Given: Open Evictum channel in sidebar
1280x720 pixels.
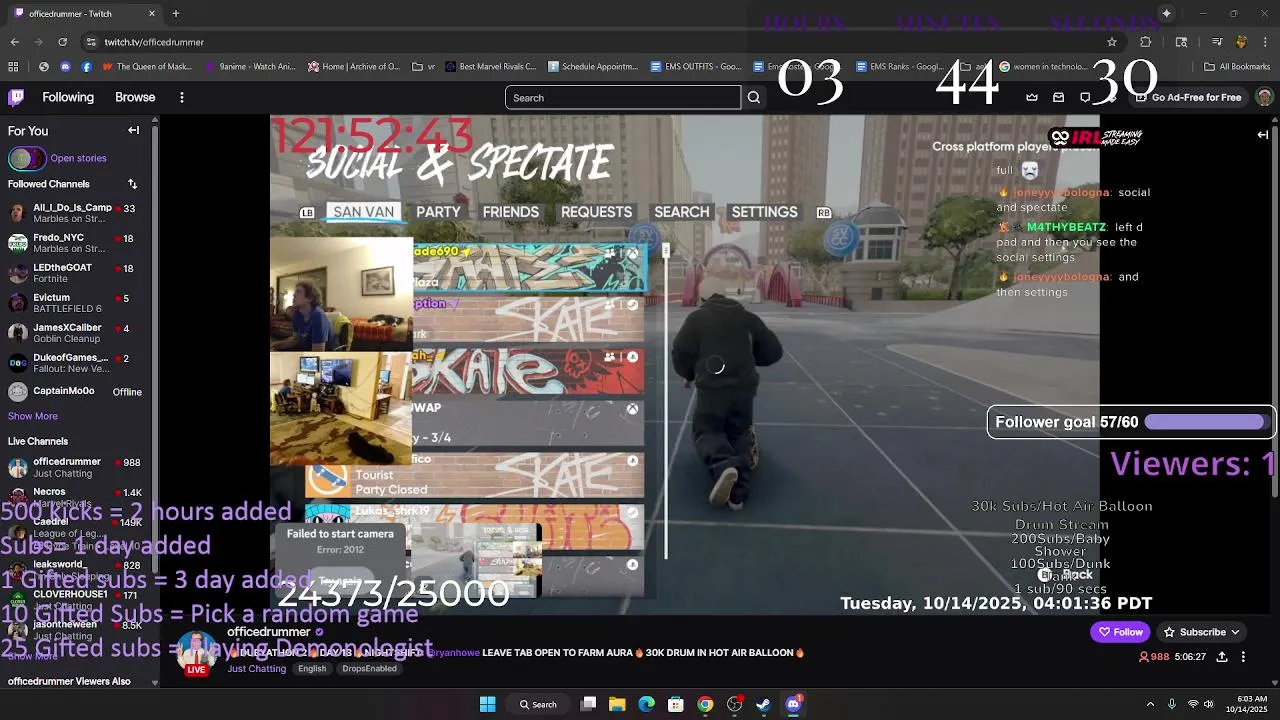Looking at the screenshot, I should pos(77,303).
